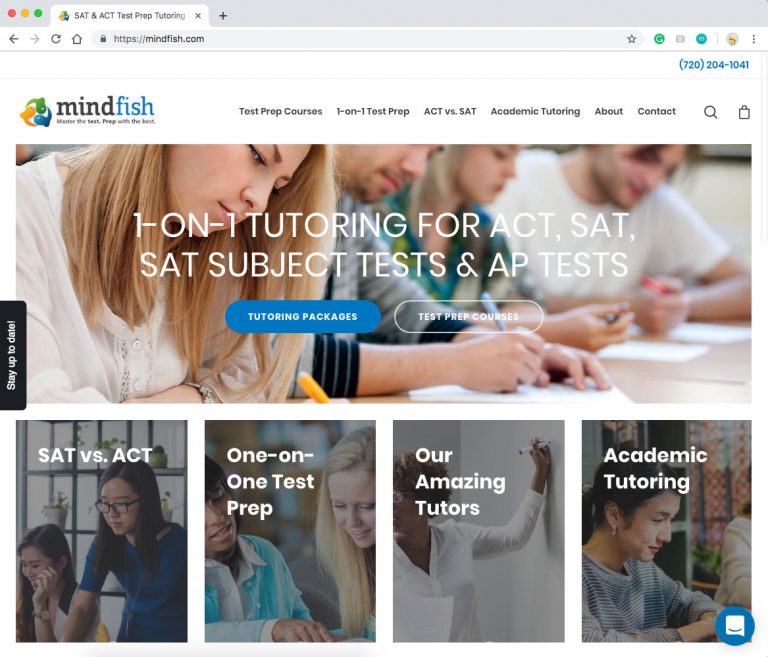Open the shopping bag cart icon
The width and height of the screenshot is (768, 657).
tap(744, 112)
